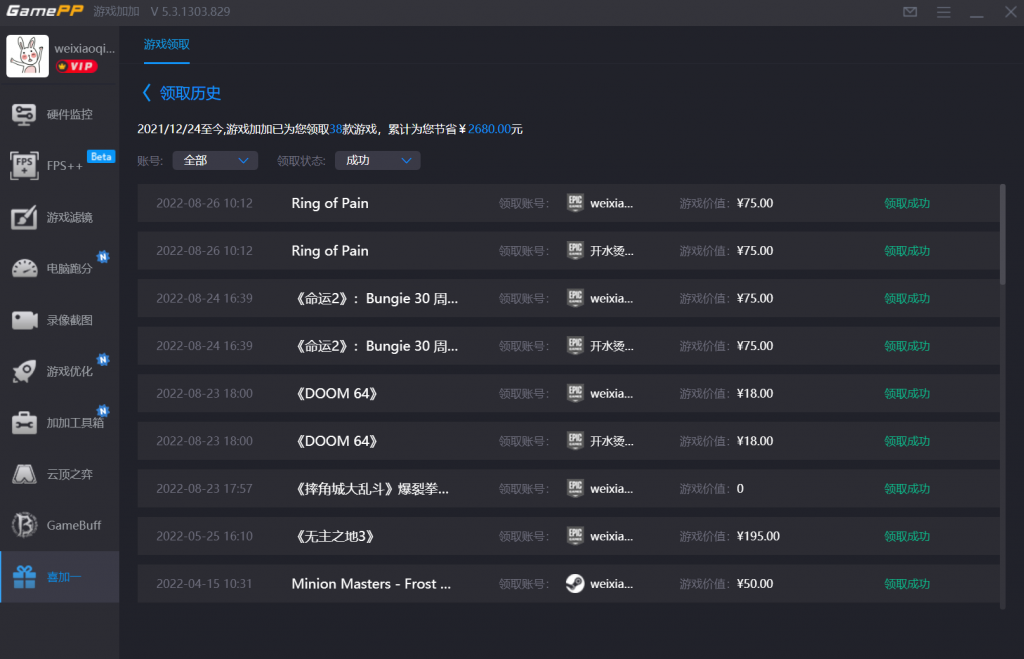Close the GamePP window
Screen dimensions: 1024x659
1010,12
